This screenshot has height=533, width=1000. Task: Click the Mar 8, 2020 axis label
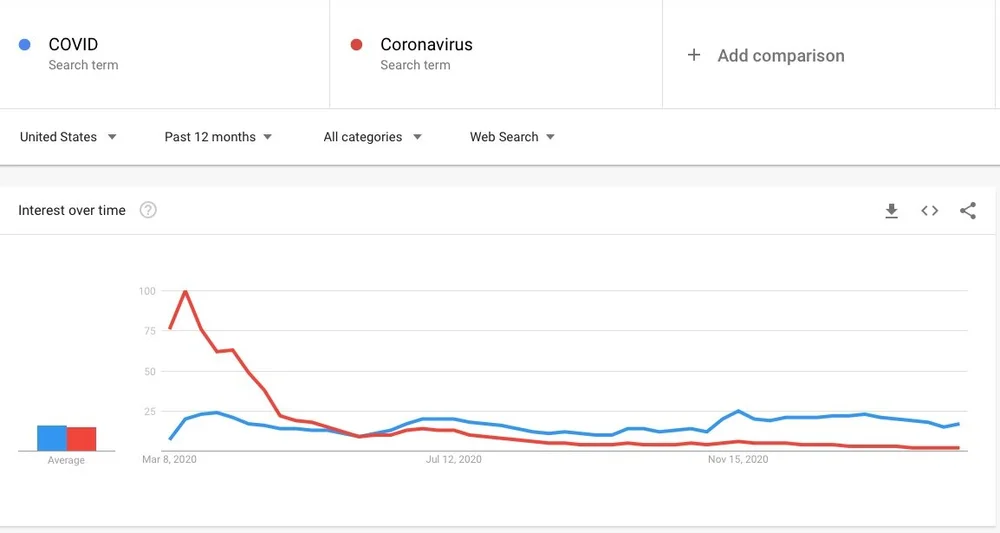click(x=169, y=459)
